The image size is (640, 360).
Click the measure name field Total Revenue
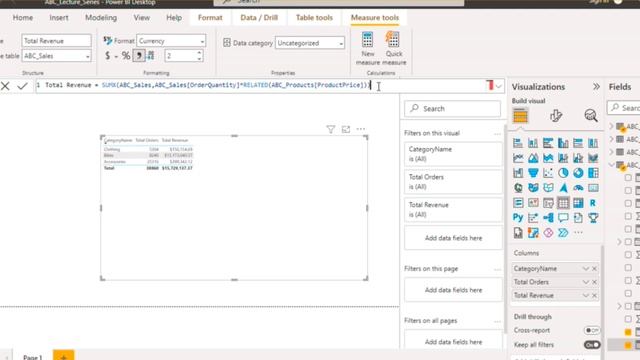point(56,41)
